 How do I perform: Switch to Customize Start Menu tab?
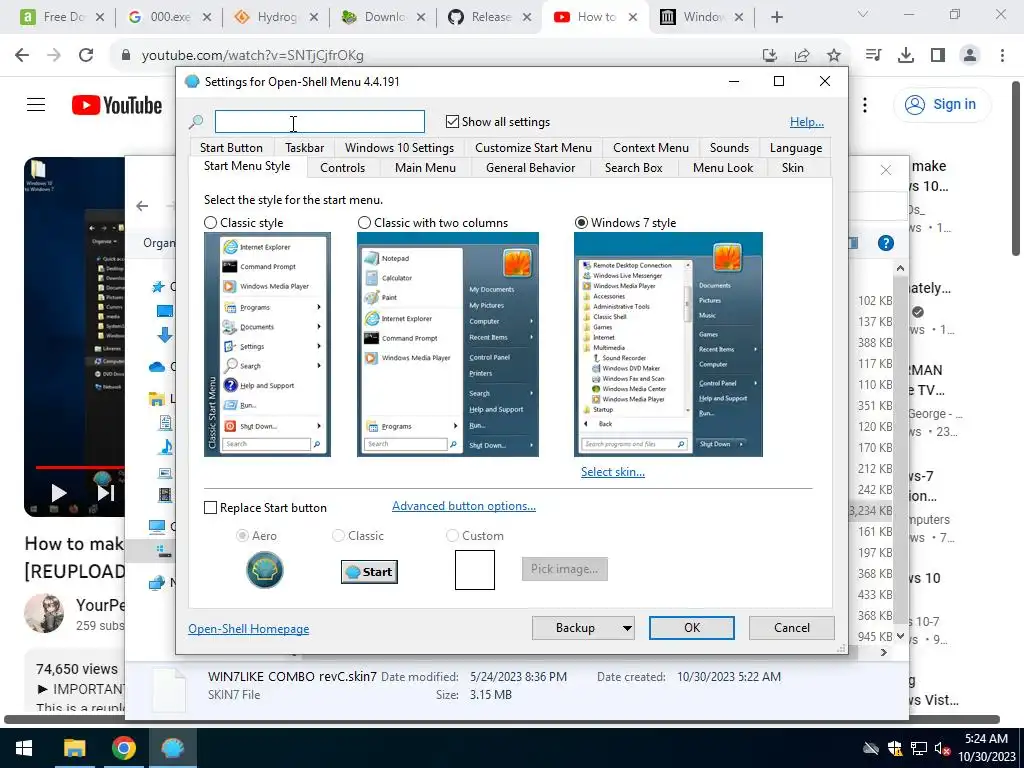click(533, 148)
